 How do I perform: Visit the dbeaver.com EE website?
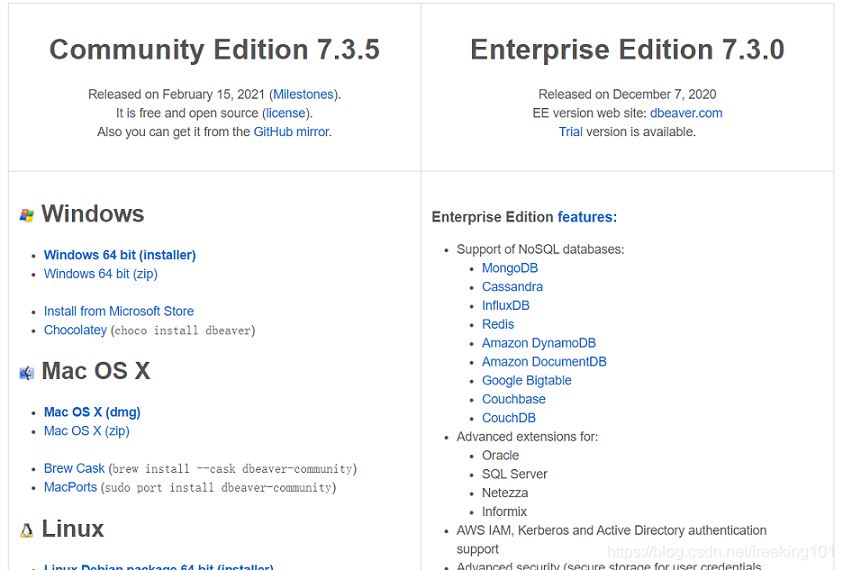tap(686, 113)
